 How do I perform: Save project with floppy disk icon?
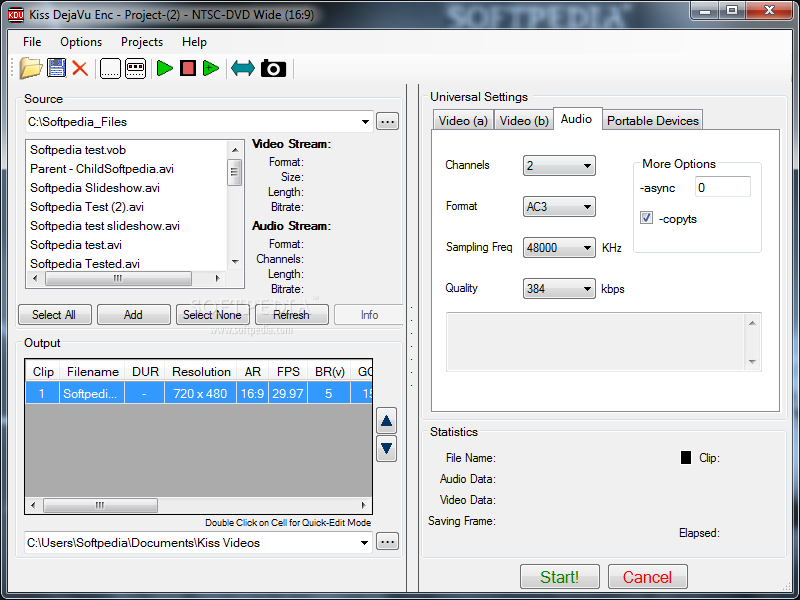[56, 68]
